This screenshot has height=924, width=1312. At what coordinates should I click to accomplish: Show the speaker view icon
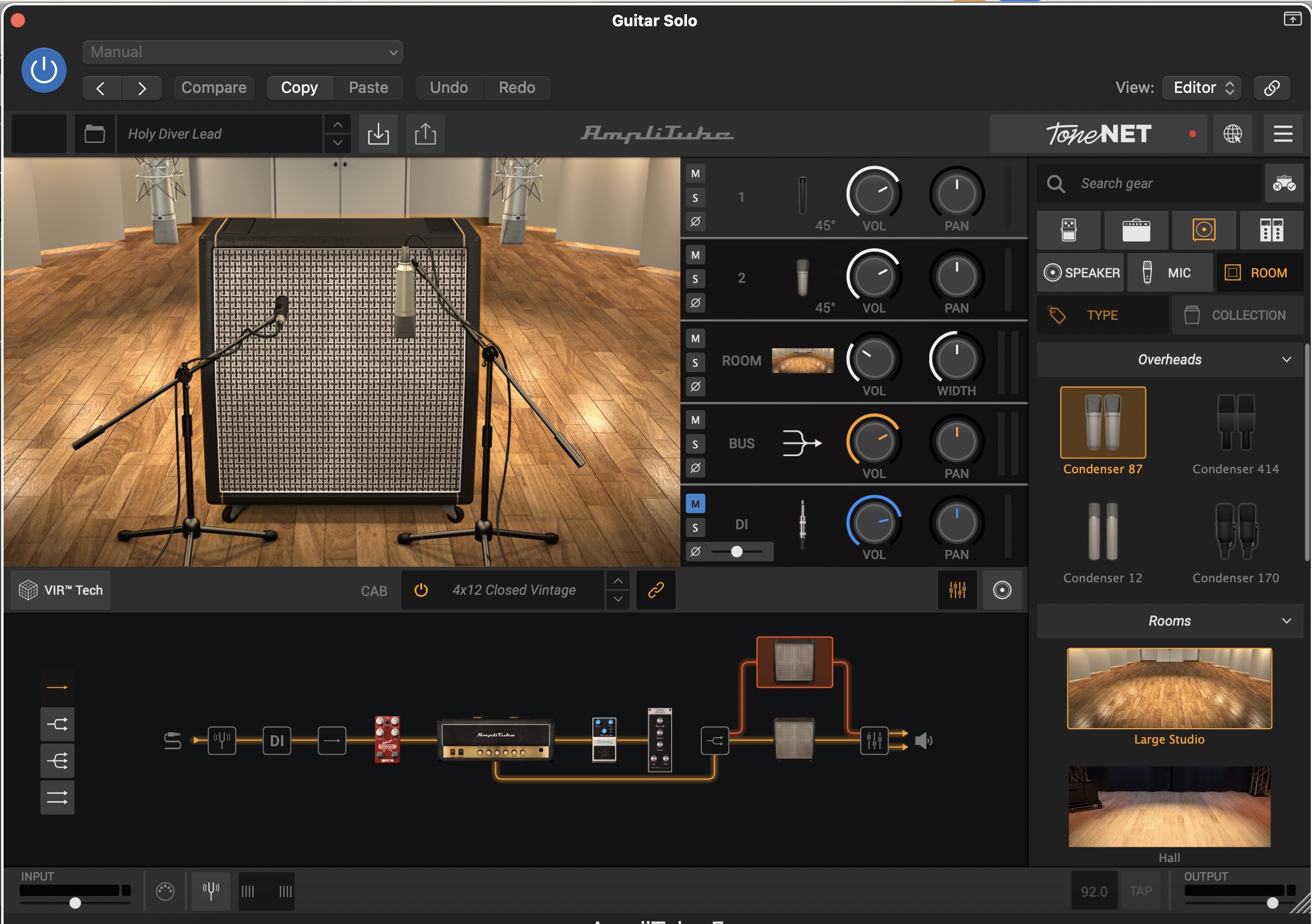[1002, 590]
